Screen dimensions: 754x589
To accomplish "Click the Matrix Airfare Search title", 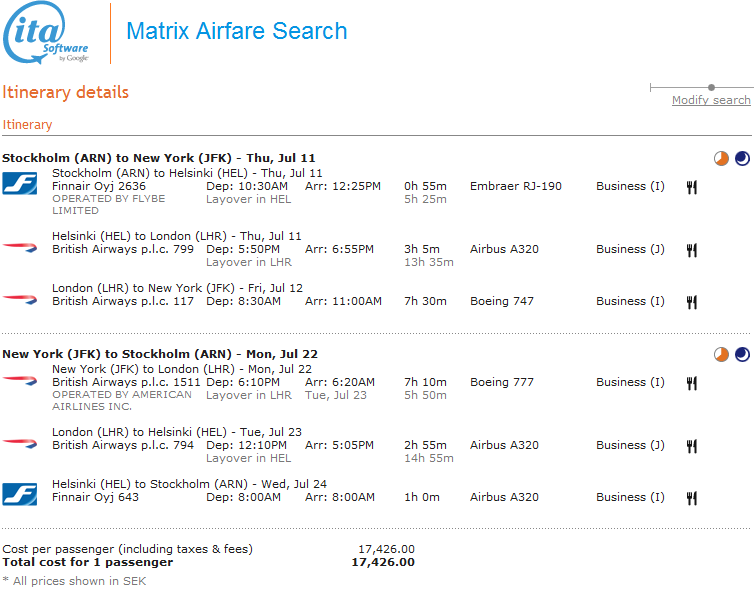I will point(236,31).
